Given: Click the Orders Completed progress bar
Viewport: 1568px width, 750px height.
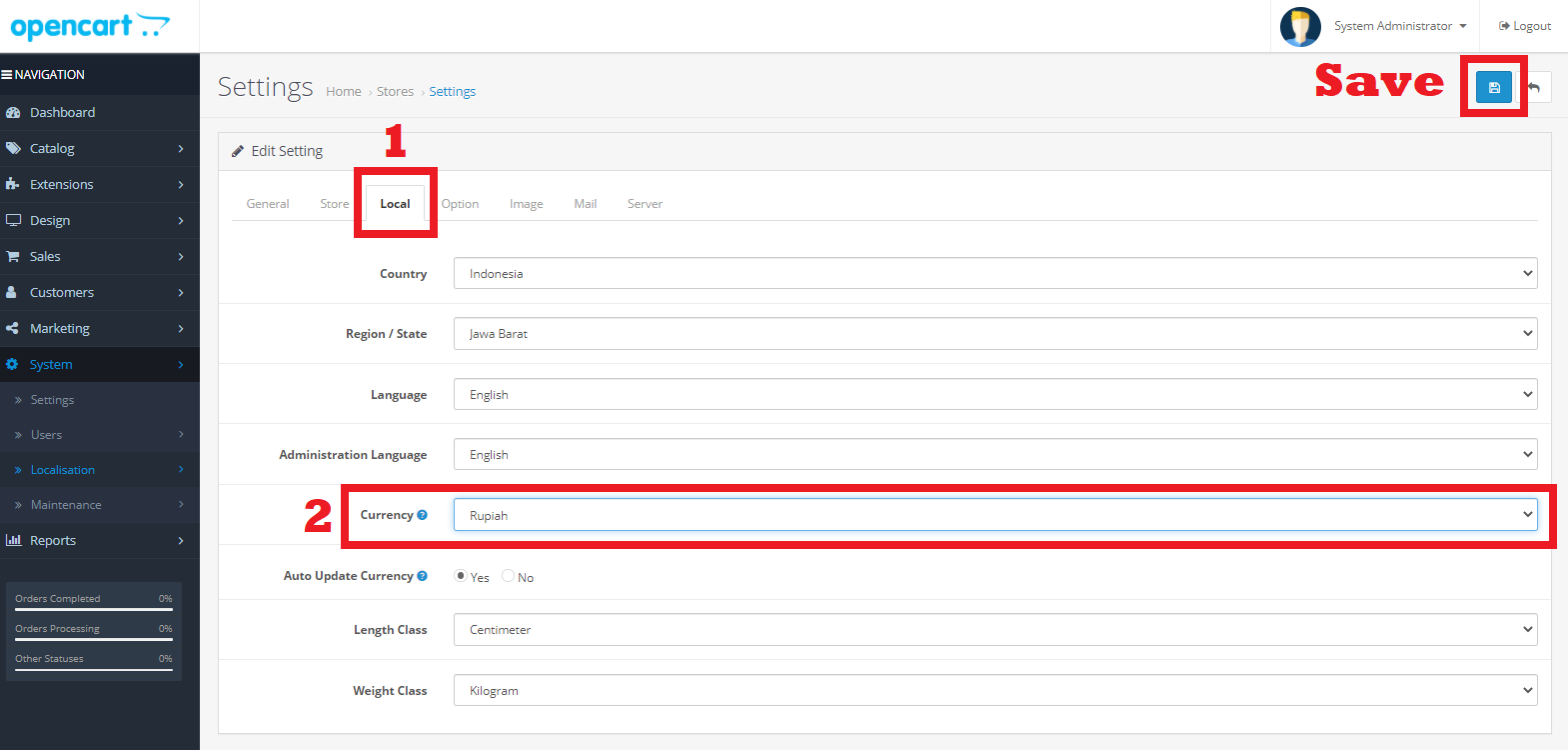Looking at the screenshot, I should 94,609.
